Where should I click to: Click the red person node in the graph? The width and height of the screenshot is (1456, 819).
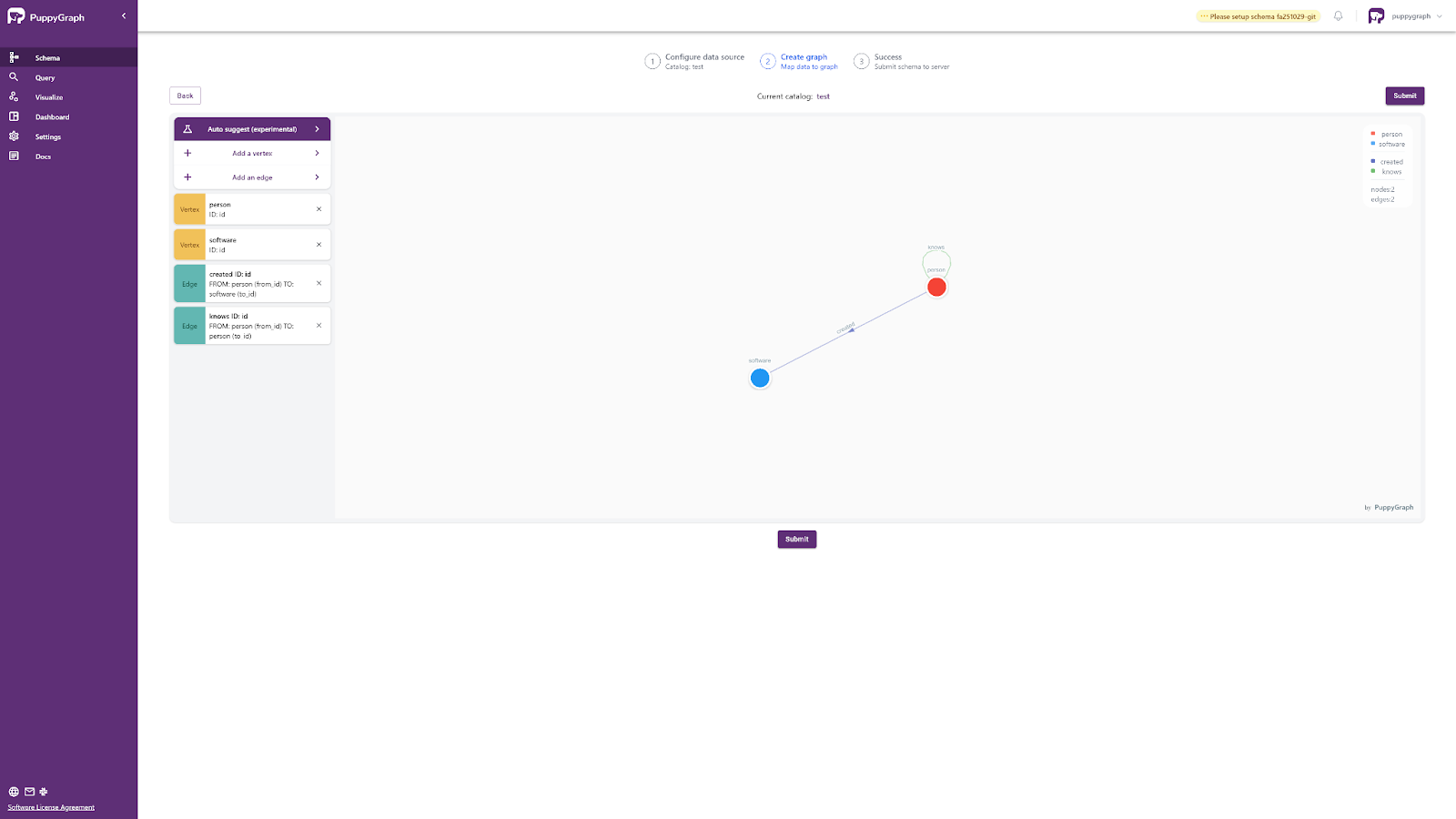click(x=936, y=288)
